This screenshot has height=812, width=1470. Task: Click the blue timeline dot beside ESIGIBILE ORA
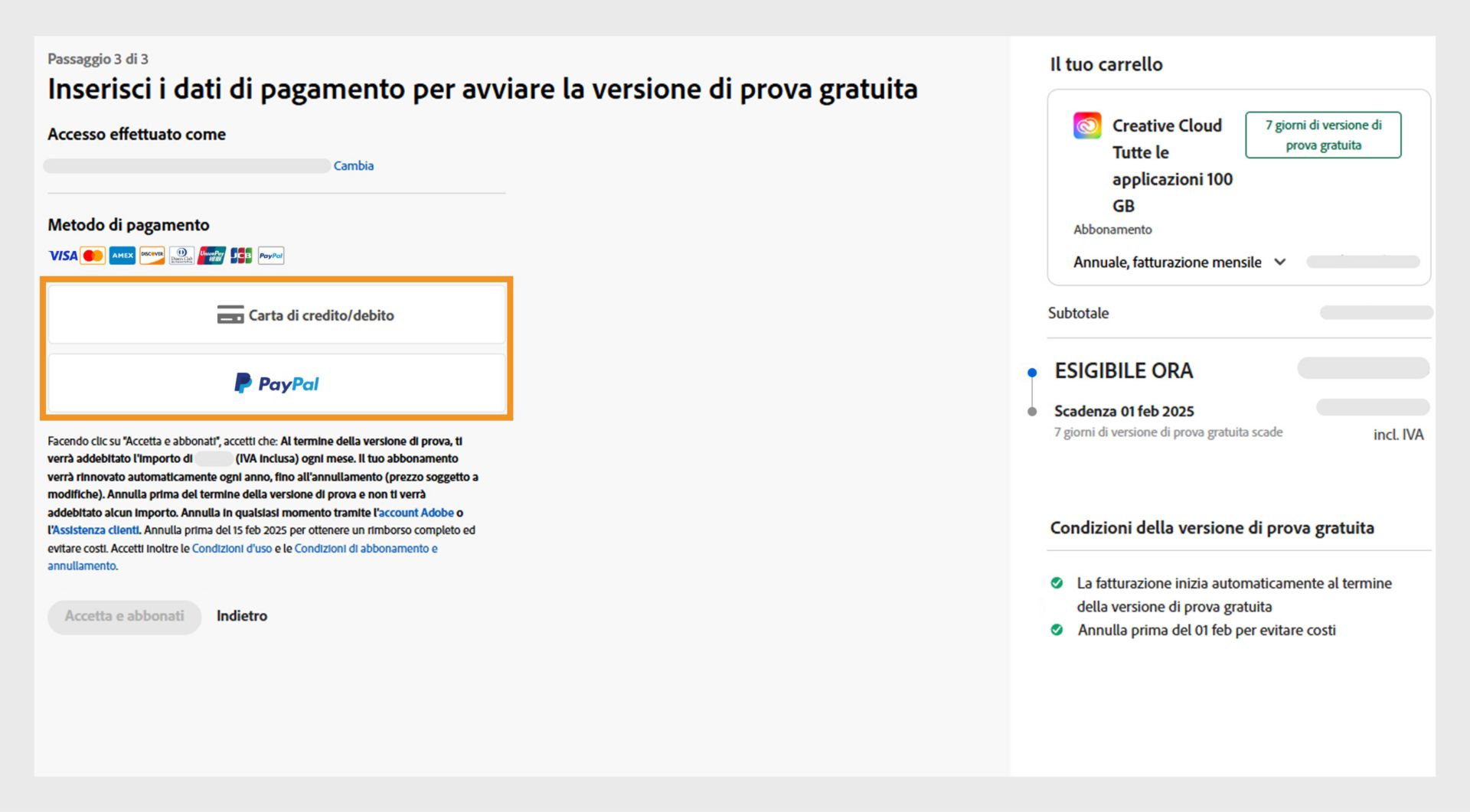coord(1032,373)
